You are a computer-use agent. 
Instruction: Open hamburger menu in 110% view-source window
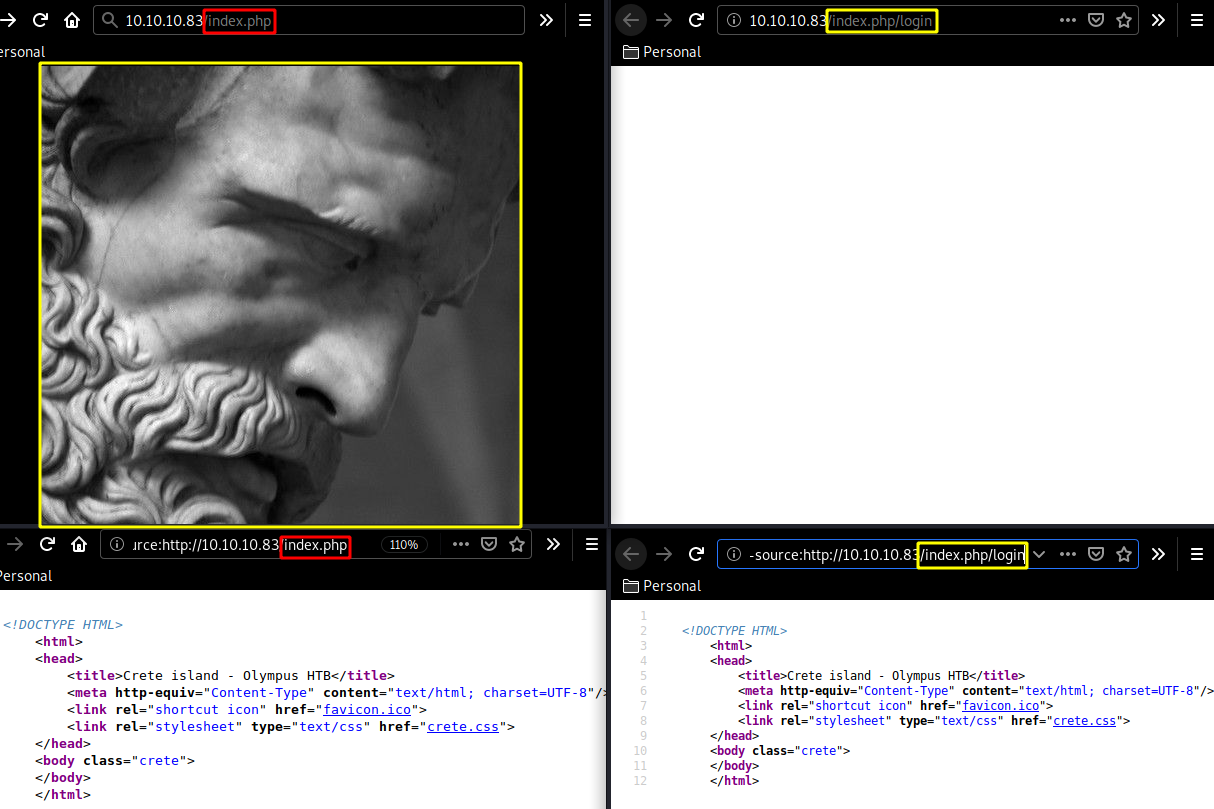pyautogui.click(x=592, y=544)
